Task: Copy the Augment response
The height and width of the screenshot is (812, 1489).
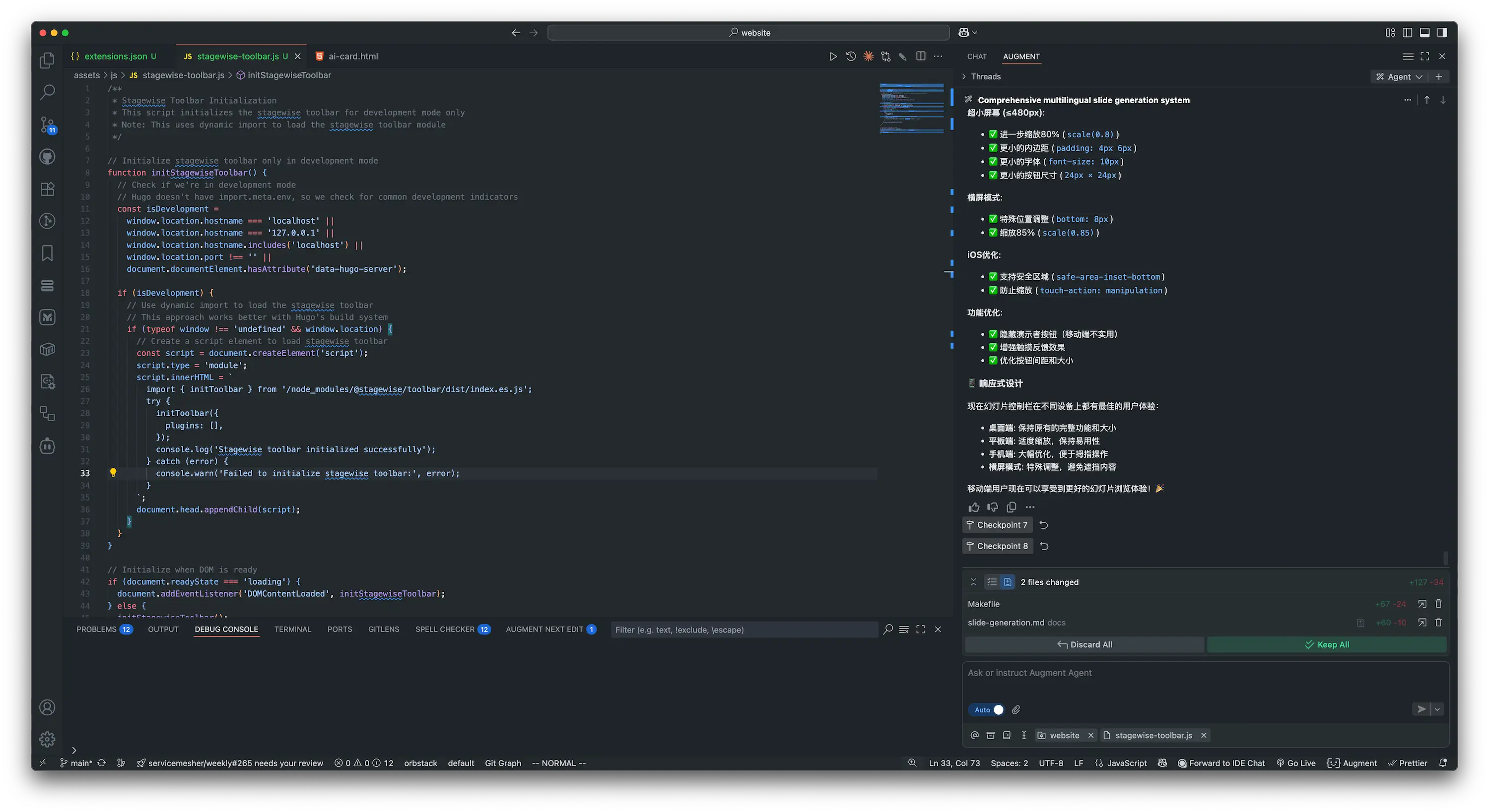Action: point(1011,507)
